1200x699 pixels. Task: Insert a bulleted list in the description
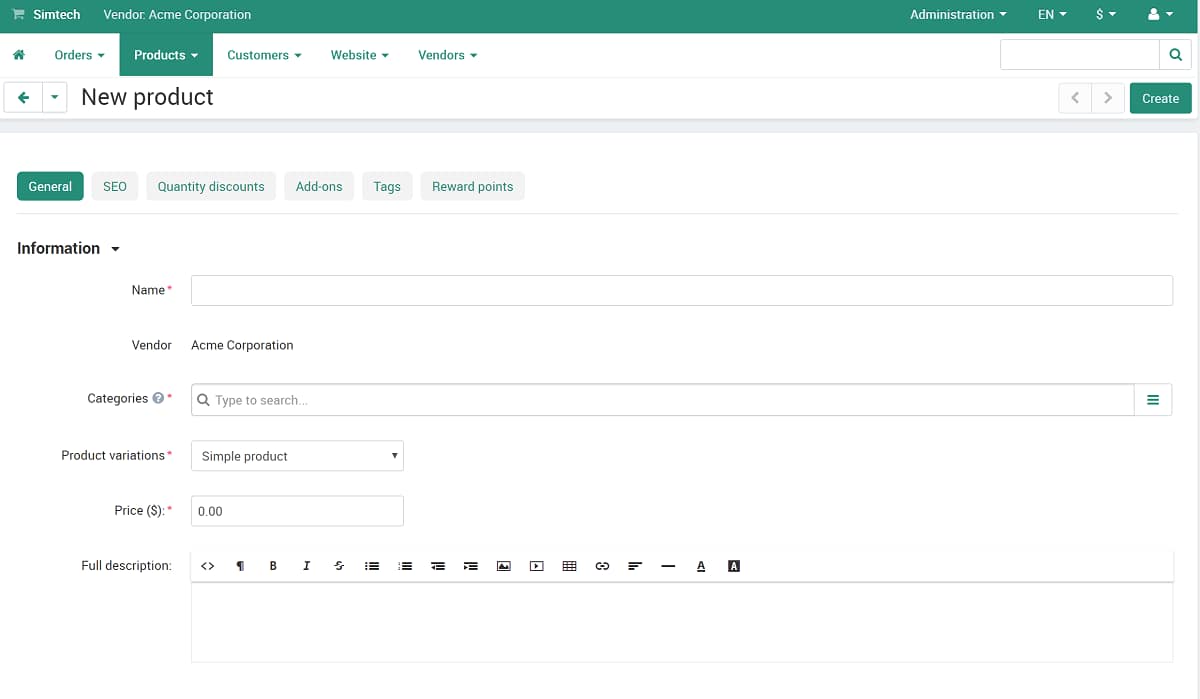click(372, 565)
